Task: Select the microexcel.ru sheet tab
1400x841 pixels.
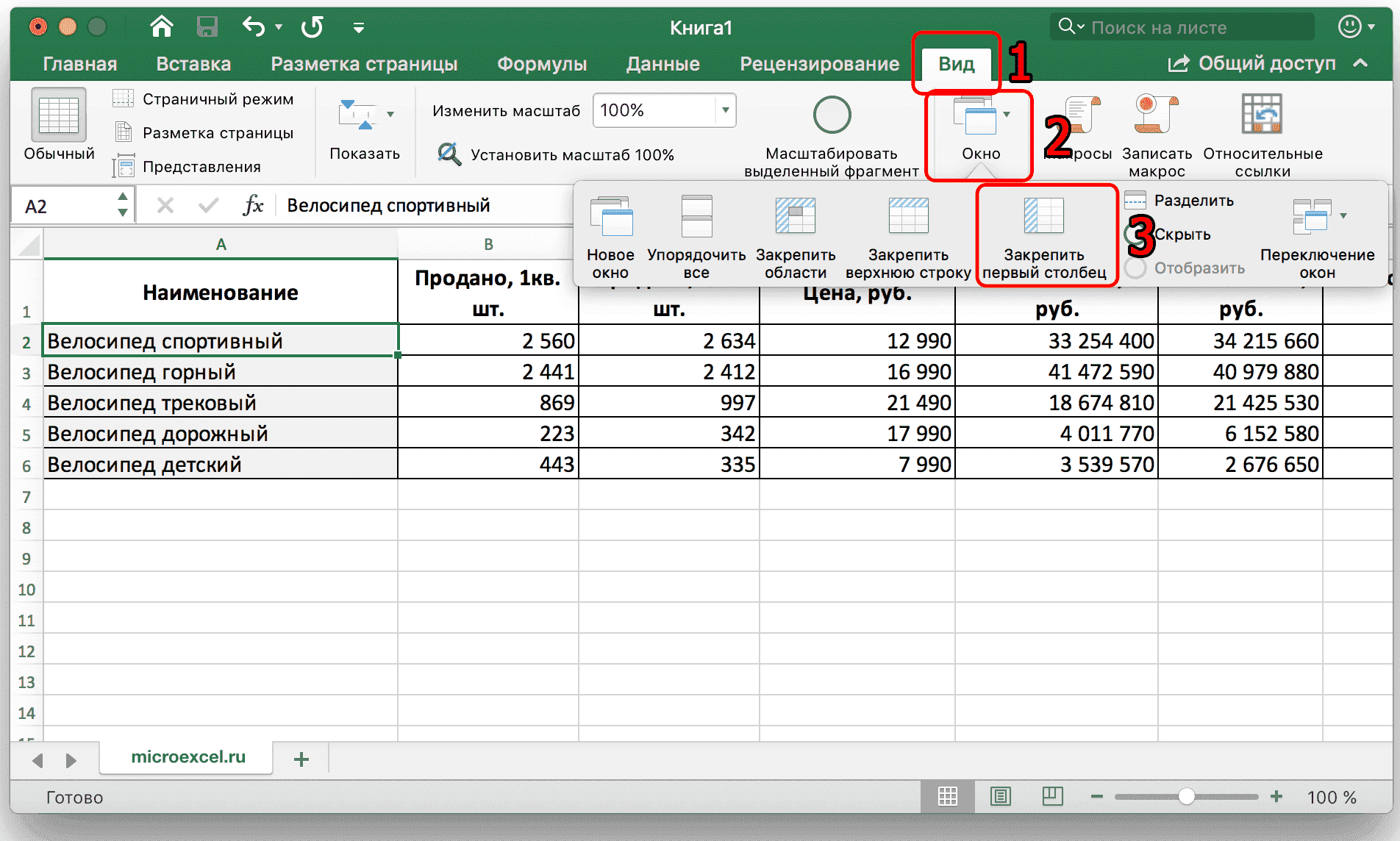Action: point(185,758)
